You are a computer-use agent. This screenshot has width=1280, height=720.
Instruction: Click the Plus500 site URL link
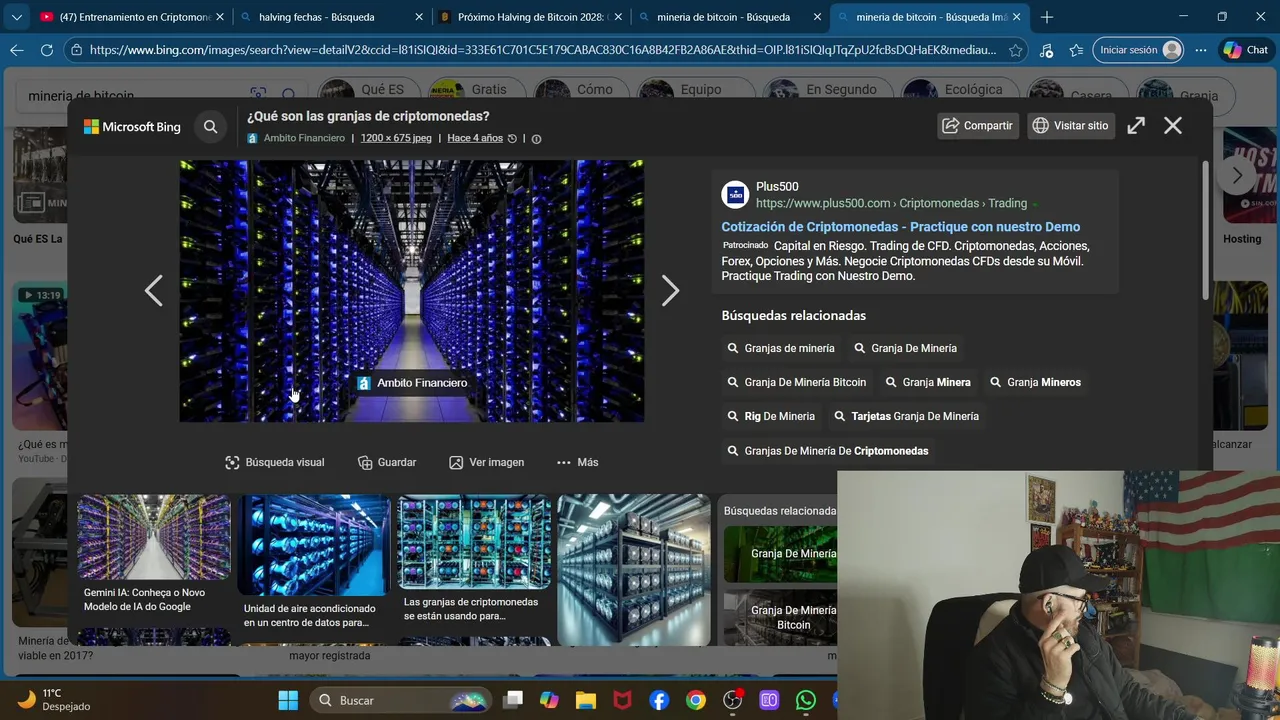891,203
